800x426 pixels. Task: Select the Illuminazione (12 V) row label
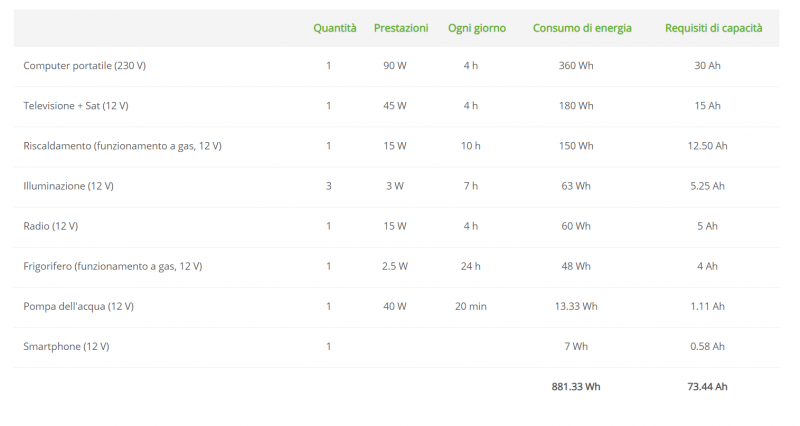(68, 186)
